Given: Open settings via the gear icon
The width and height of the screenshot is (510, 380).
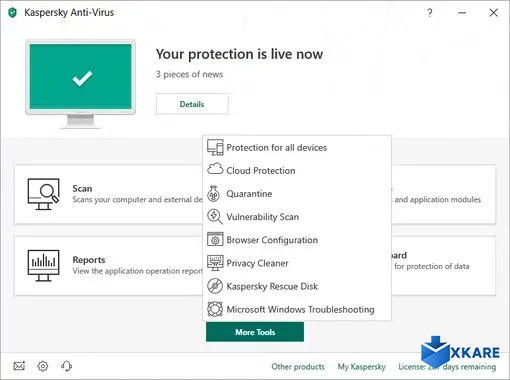Looking at the screenshot, I should coord(43,366).
